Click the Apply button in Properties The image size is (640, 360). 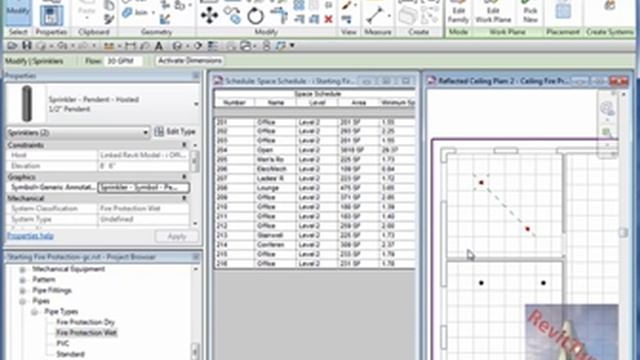(177, 236)
